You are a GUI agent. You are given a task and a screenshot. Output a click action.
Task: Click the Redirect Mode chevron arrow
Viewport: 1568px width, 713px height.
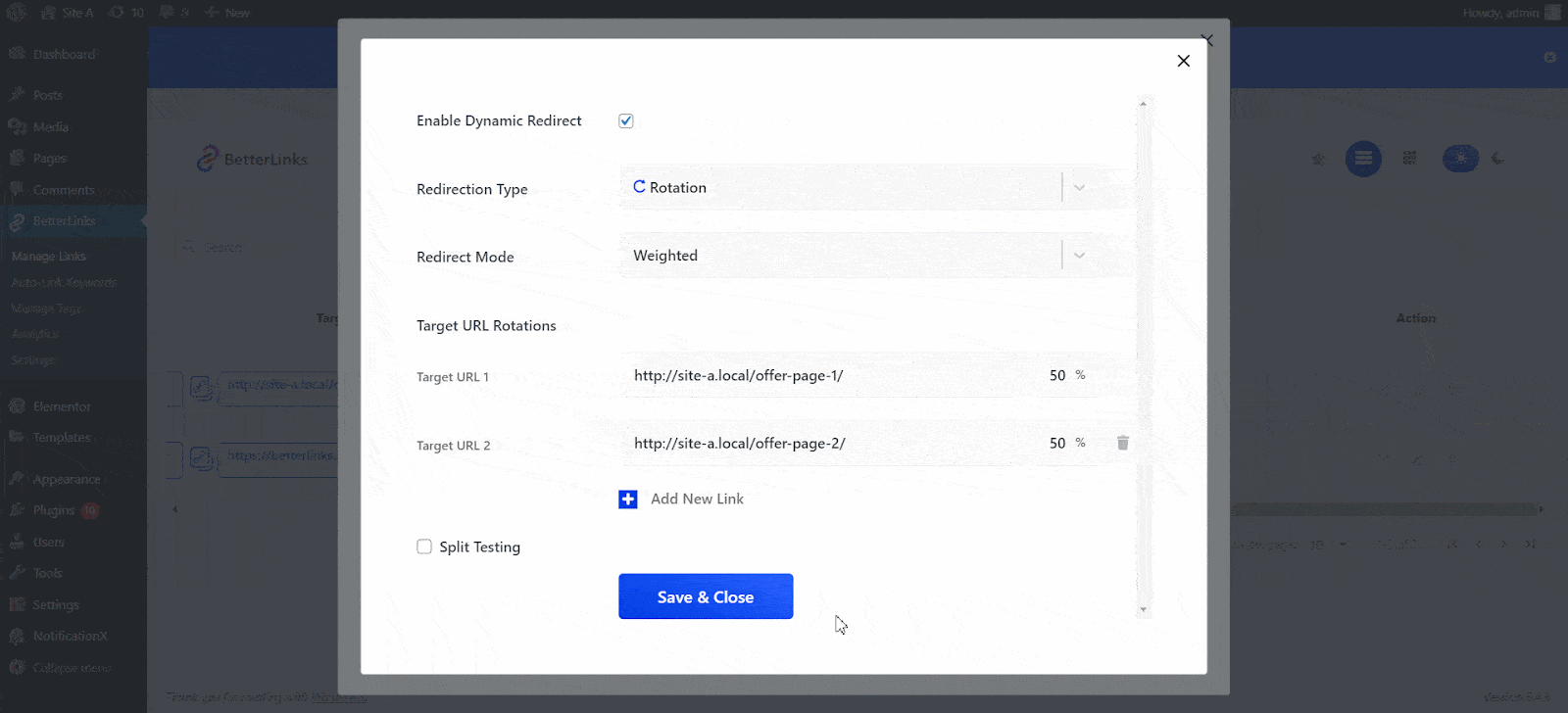tap(1079, 256)
